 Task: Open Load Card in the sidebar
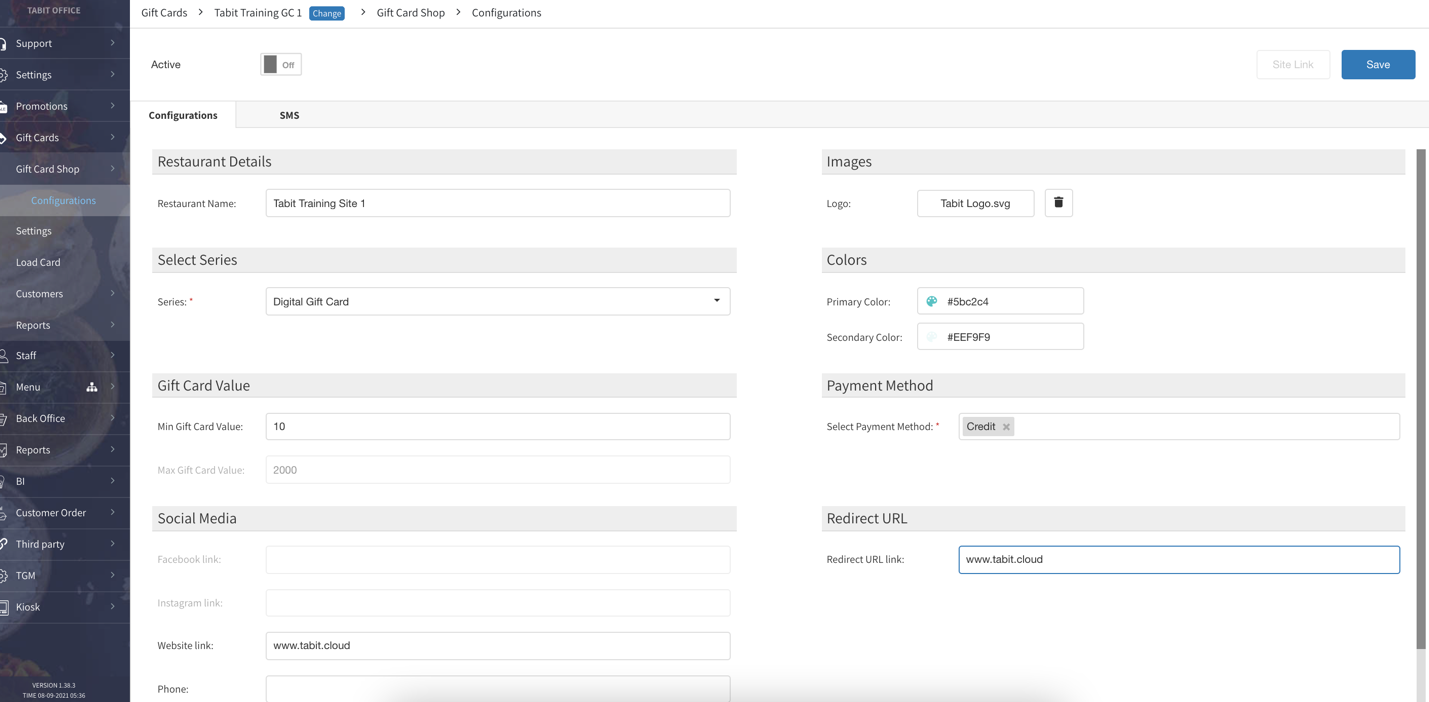coord(38,262)
